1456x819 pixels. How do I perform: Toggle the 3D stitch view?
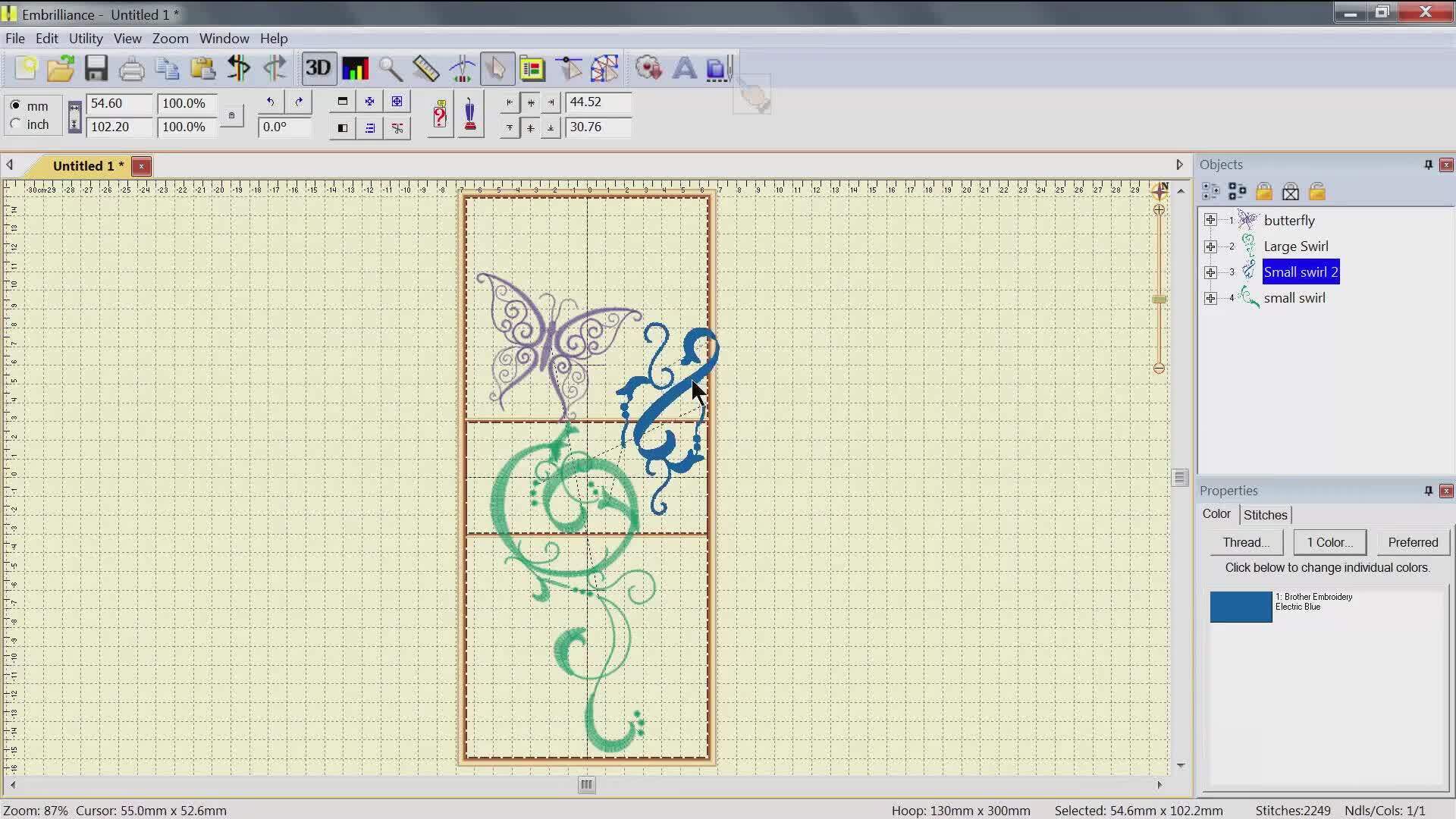(318, 68)
